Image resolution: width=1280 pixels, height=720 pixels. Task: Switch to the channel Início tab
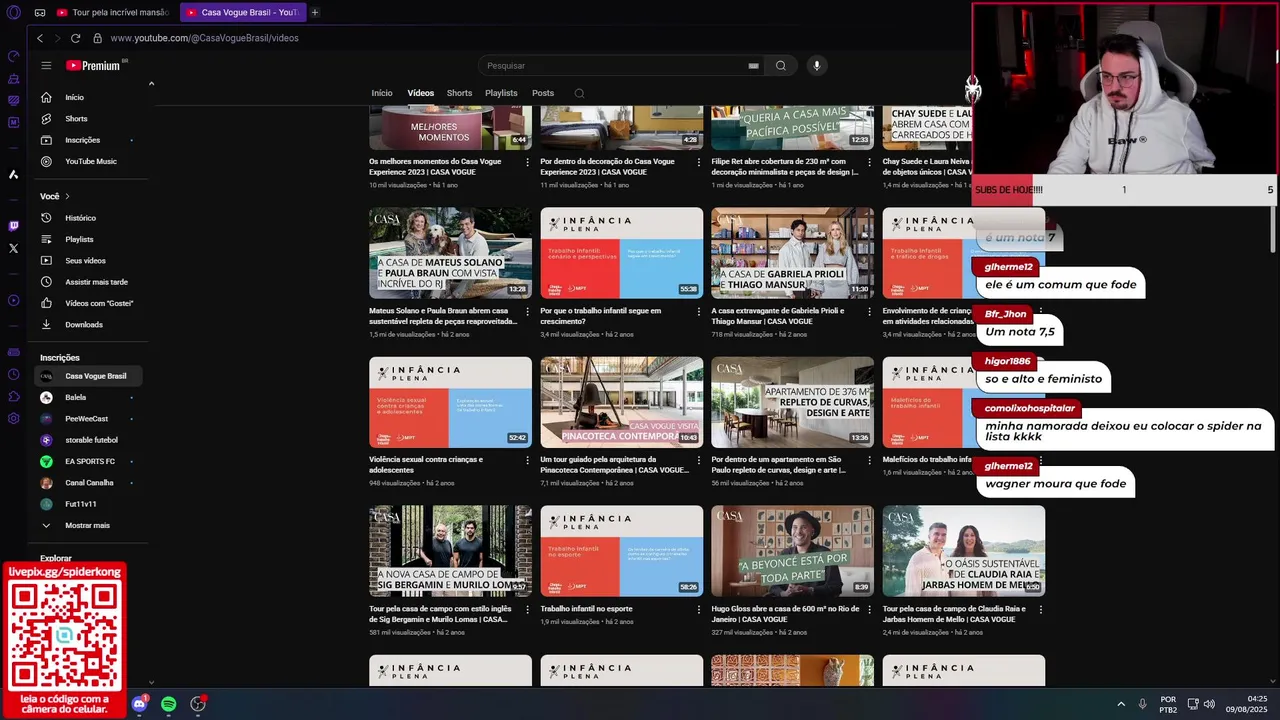click(382, 93)
